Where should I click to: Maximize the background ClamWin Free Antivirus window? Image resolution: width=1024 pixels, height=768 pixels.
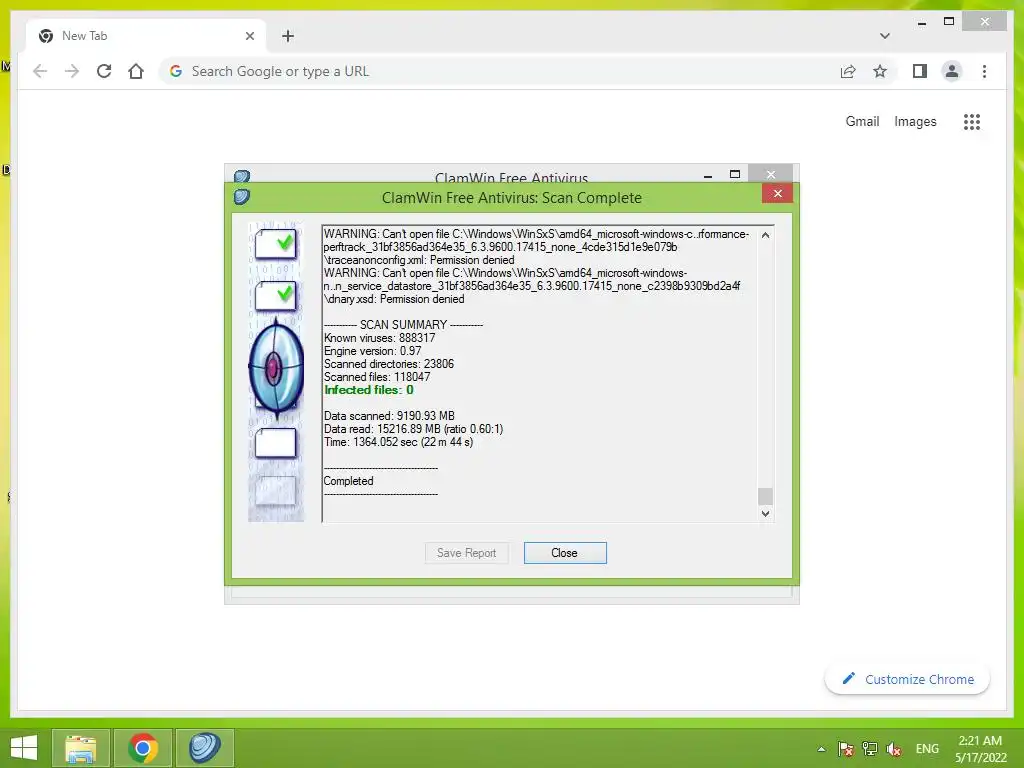click(735, 174)
